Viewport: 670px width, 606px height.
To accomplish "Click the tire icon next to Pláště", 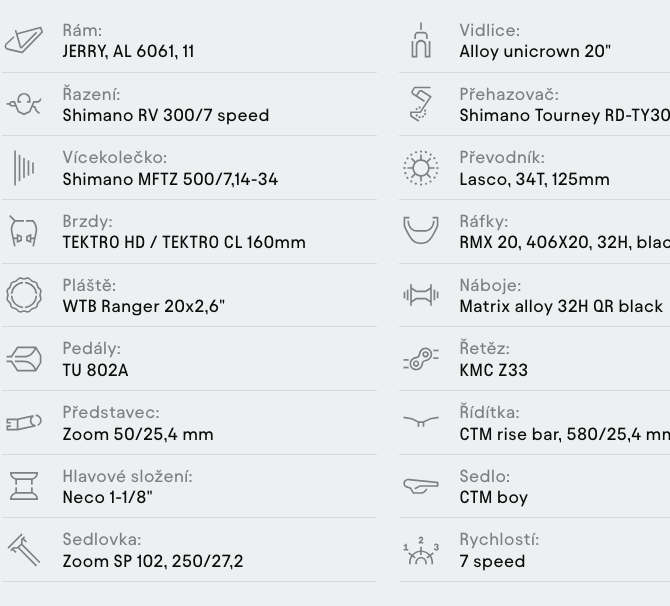I will pos(24,295).
